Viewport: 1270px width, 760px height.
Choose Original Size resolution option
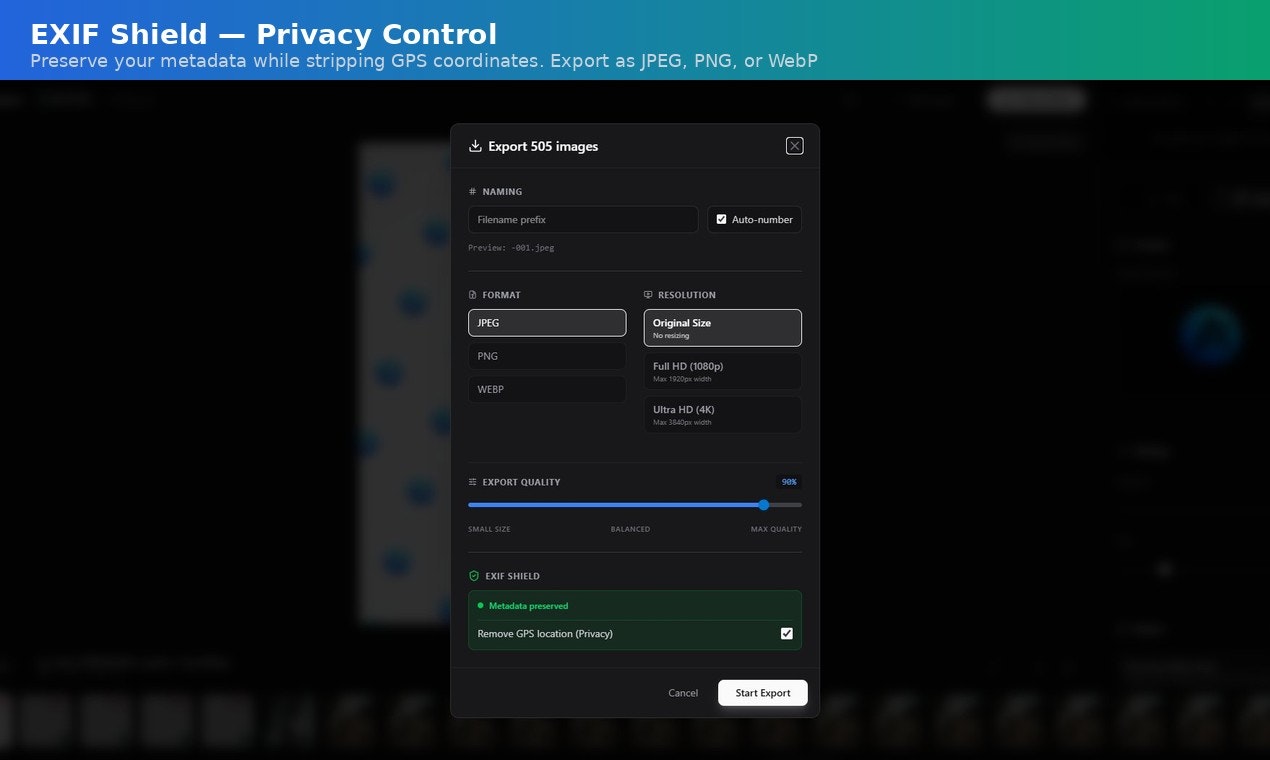[x=723, y=328]
